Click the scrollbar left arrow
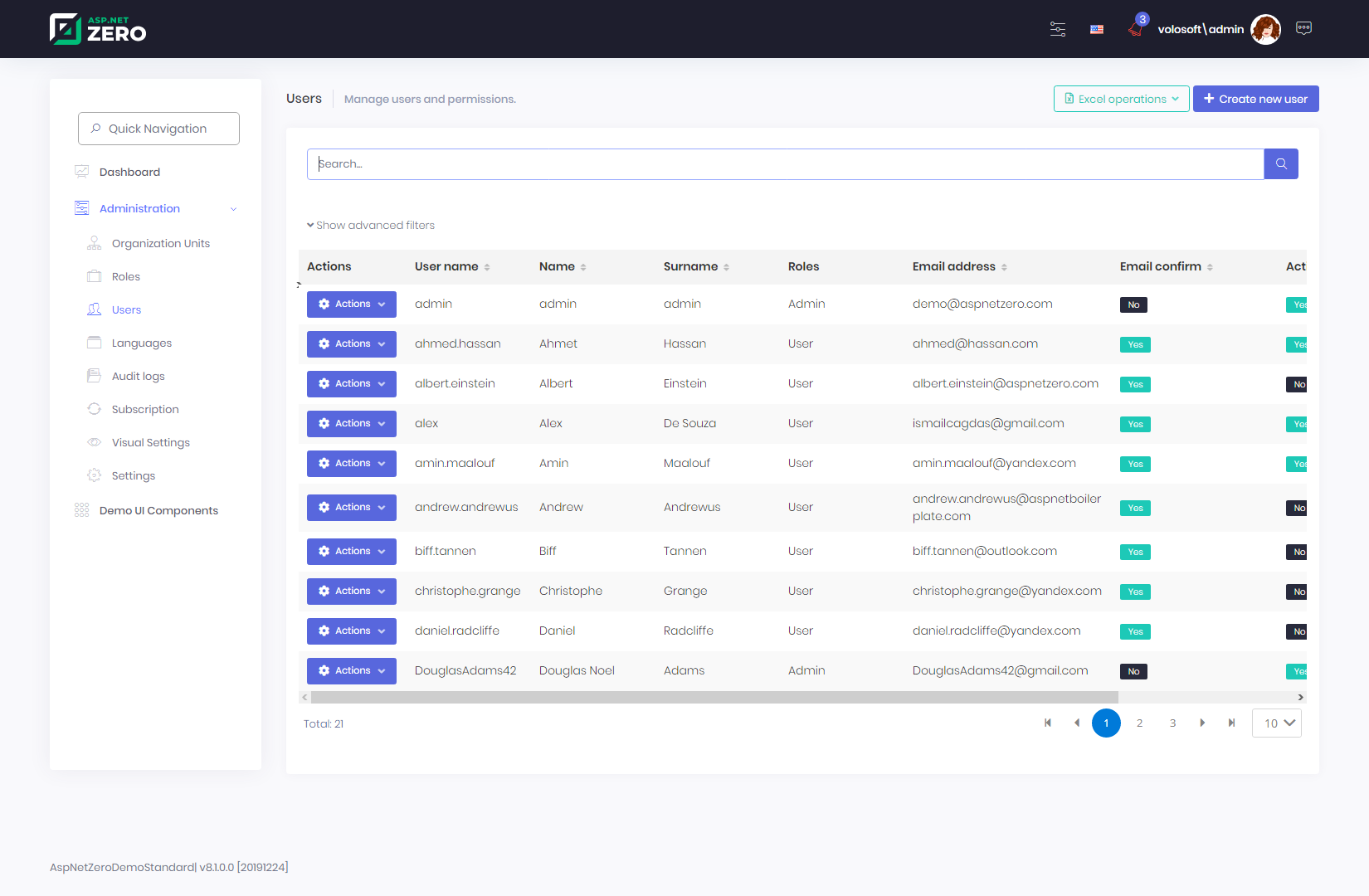The width and height of the screenshot is (1369, 896). [x=304, y=698]
